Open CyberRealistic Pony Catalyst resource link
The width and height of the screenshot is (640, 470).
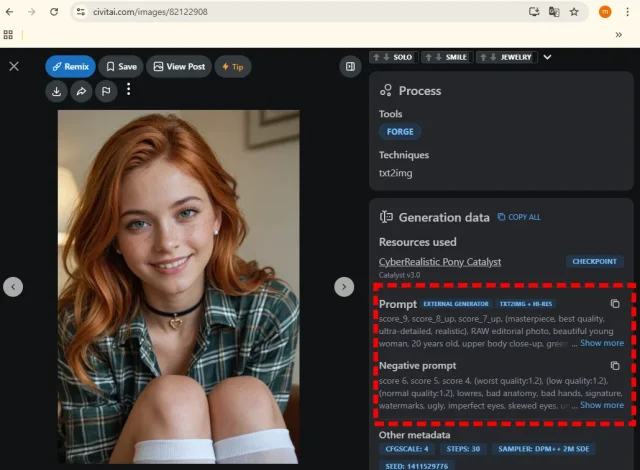point(440,262)
